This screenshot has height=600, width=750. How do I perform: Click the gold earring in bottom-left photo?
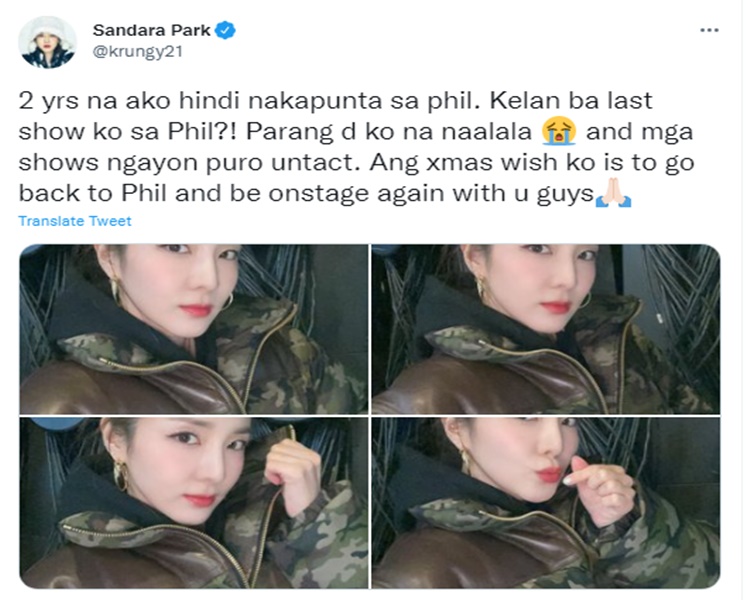pyautogui.click(x=120, y=475)
